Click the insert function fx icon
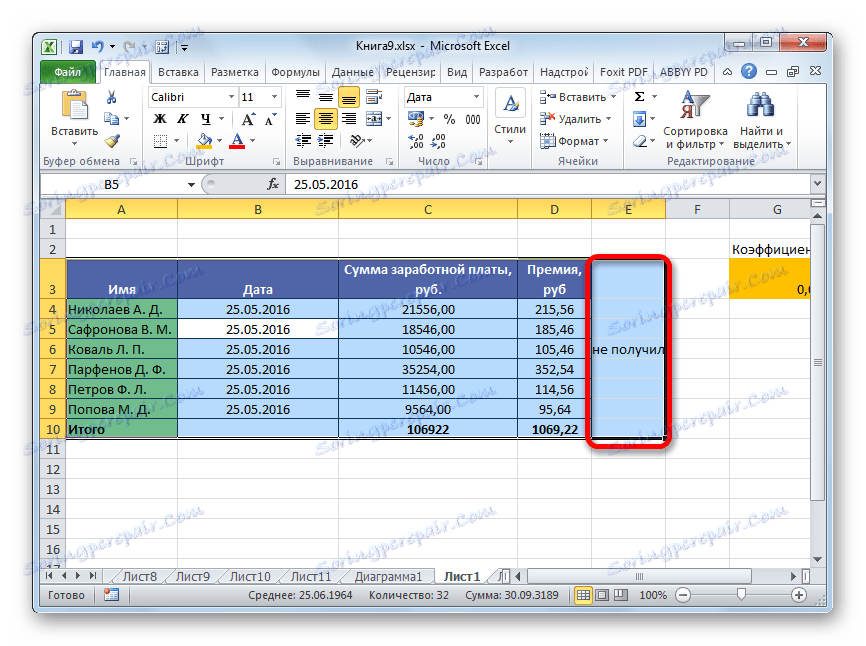 272,184
